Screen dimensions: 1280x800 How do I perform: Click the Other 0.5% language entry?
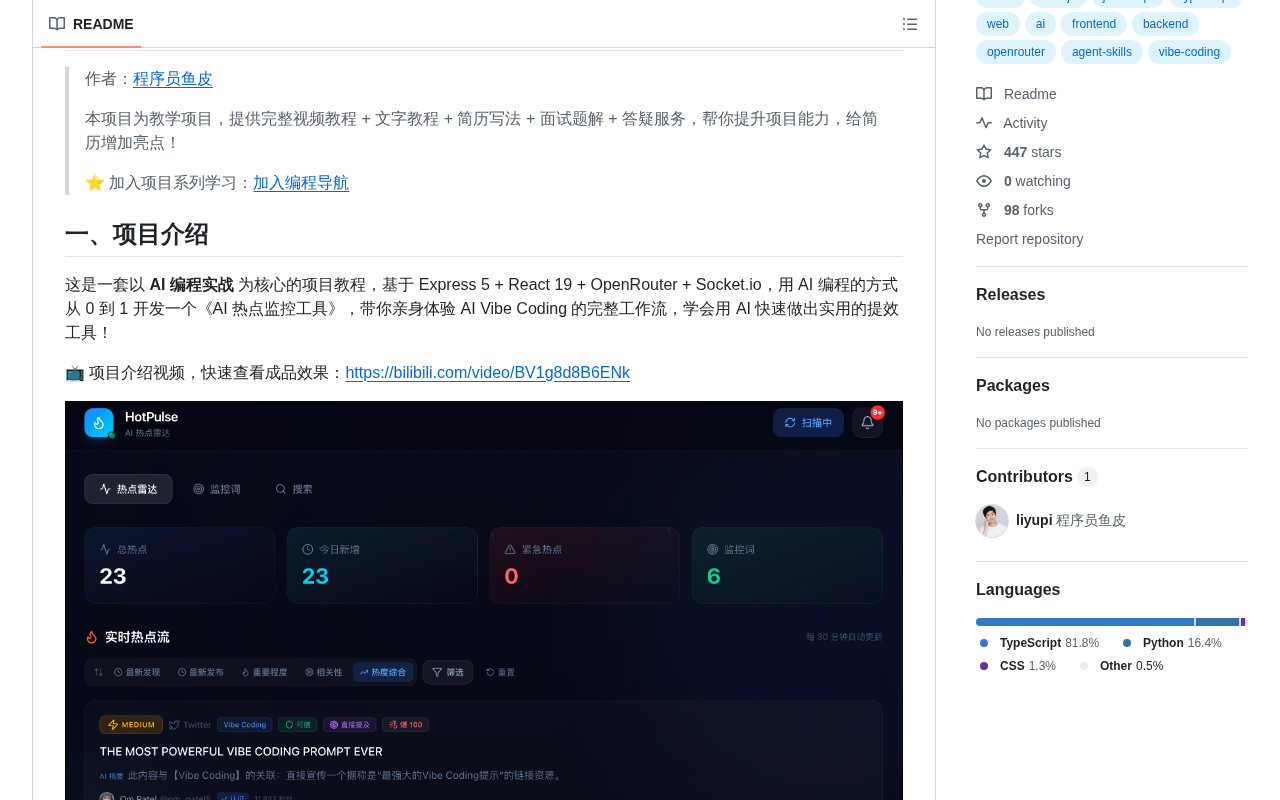pyautogui.click(x=1122, y=666)
